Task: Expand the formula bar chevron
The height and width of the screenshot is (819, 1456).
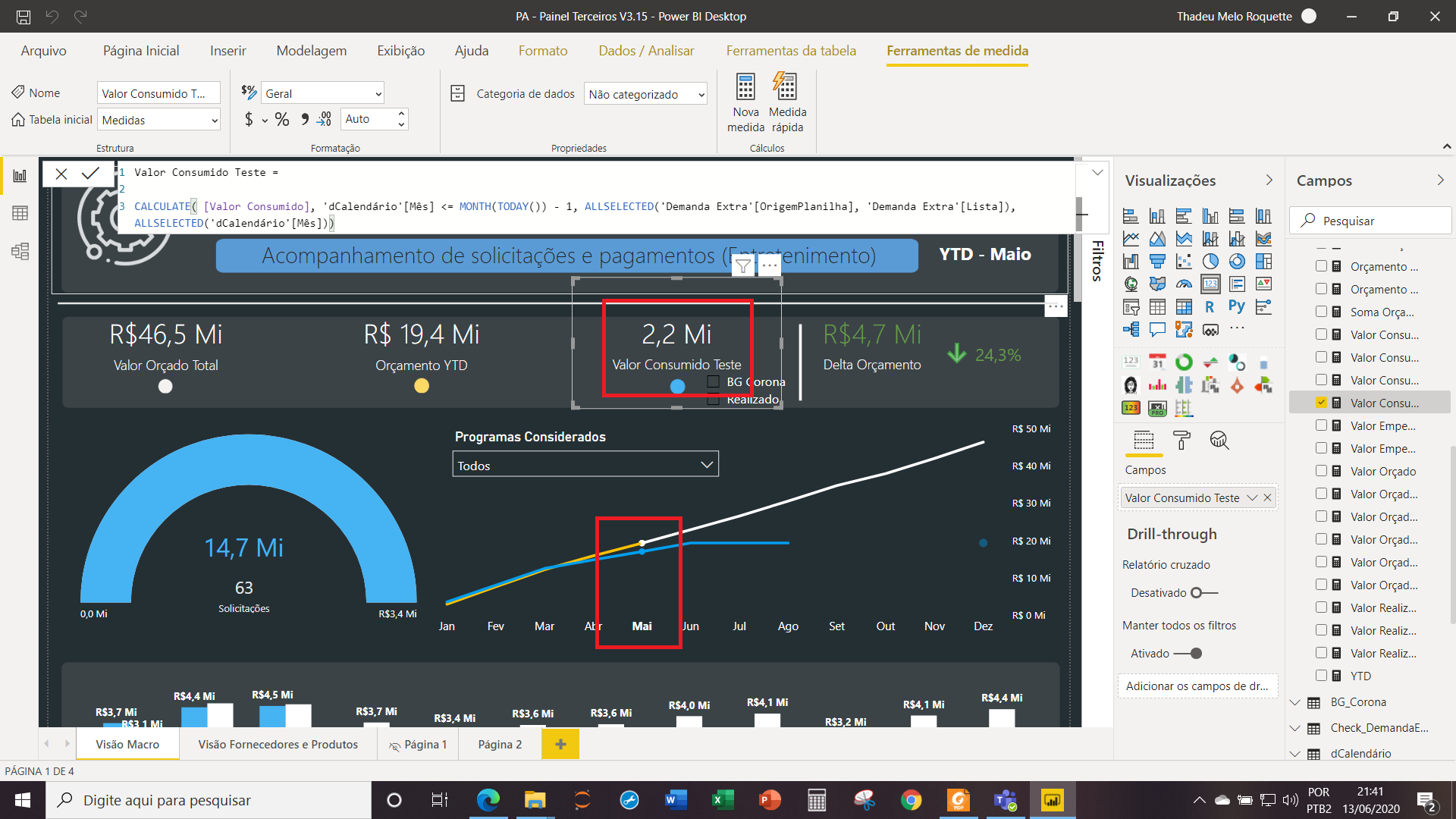Action: pyautogui.click(x=1097, y=173)
